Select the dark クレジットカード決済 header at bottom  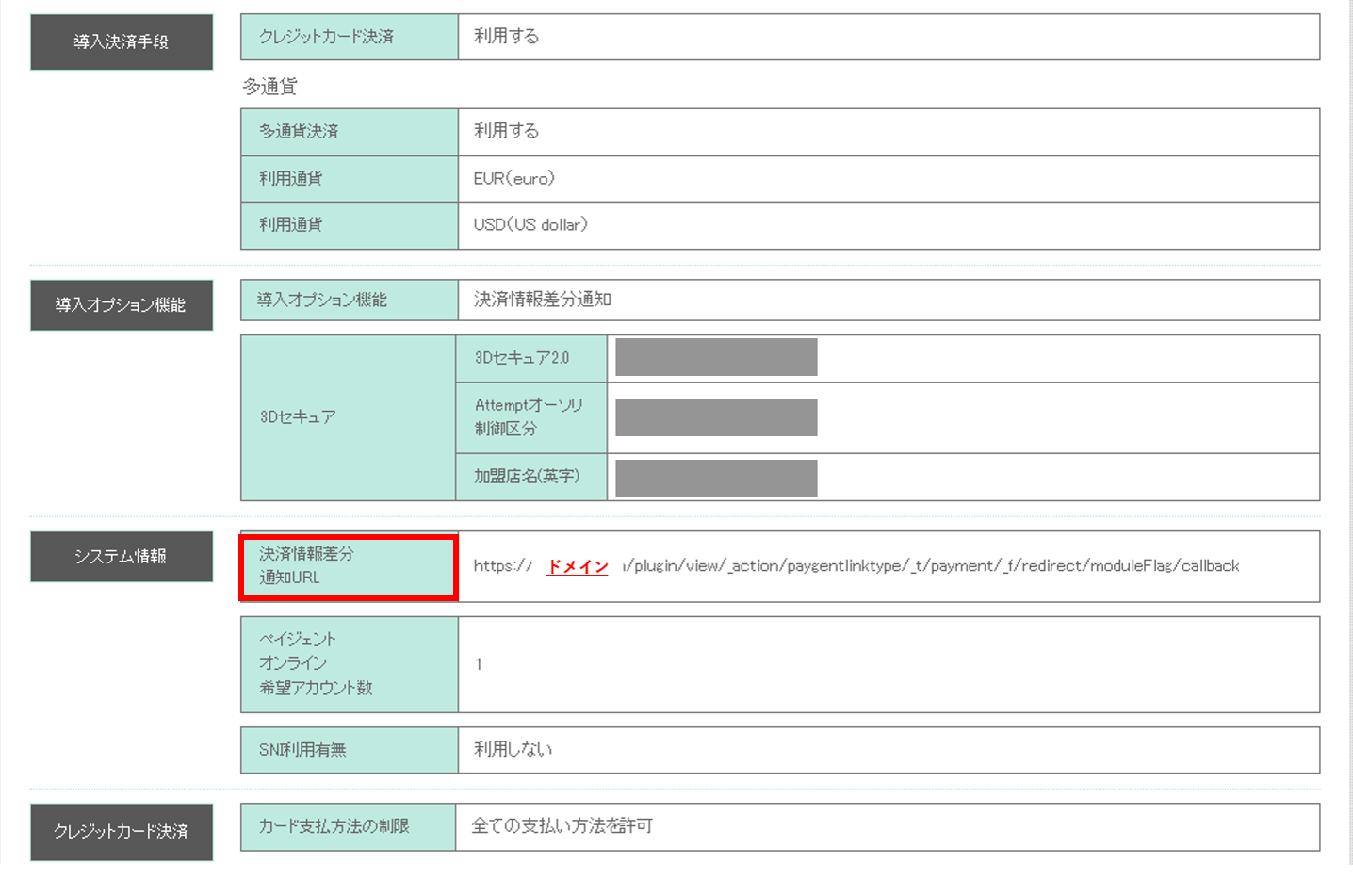coord(122,831)
